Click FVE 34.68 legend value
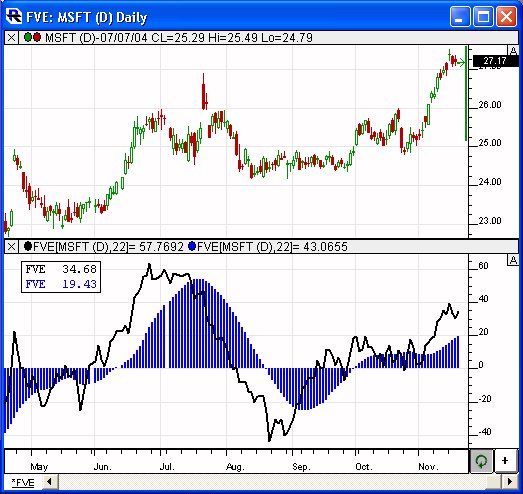523x494 pixels. 79,269
